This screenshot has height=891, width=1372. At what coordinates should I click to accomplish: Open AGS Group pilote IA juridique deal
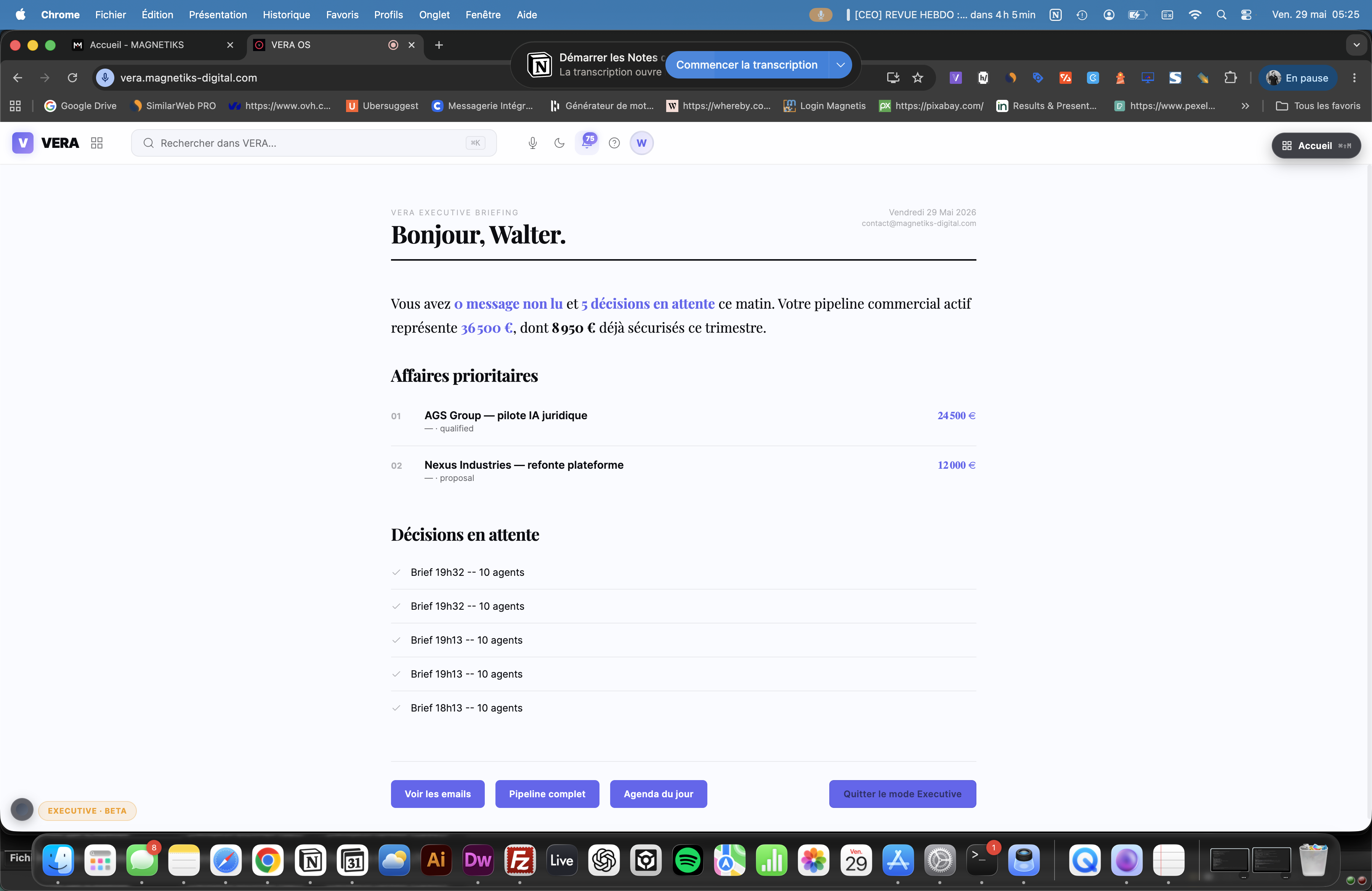(x=683, y=421)
